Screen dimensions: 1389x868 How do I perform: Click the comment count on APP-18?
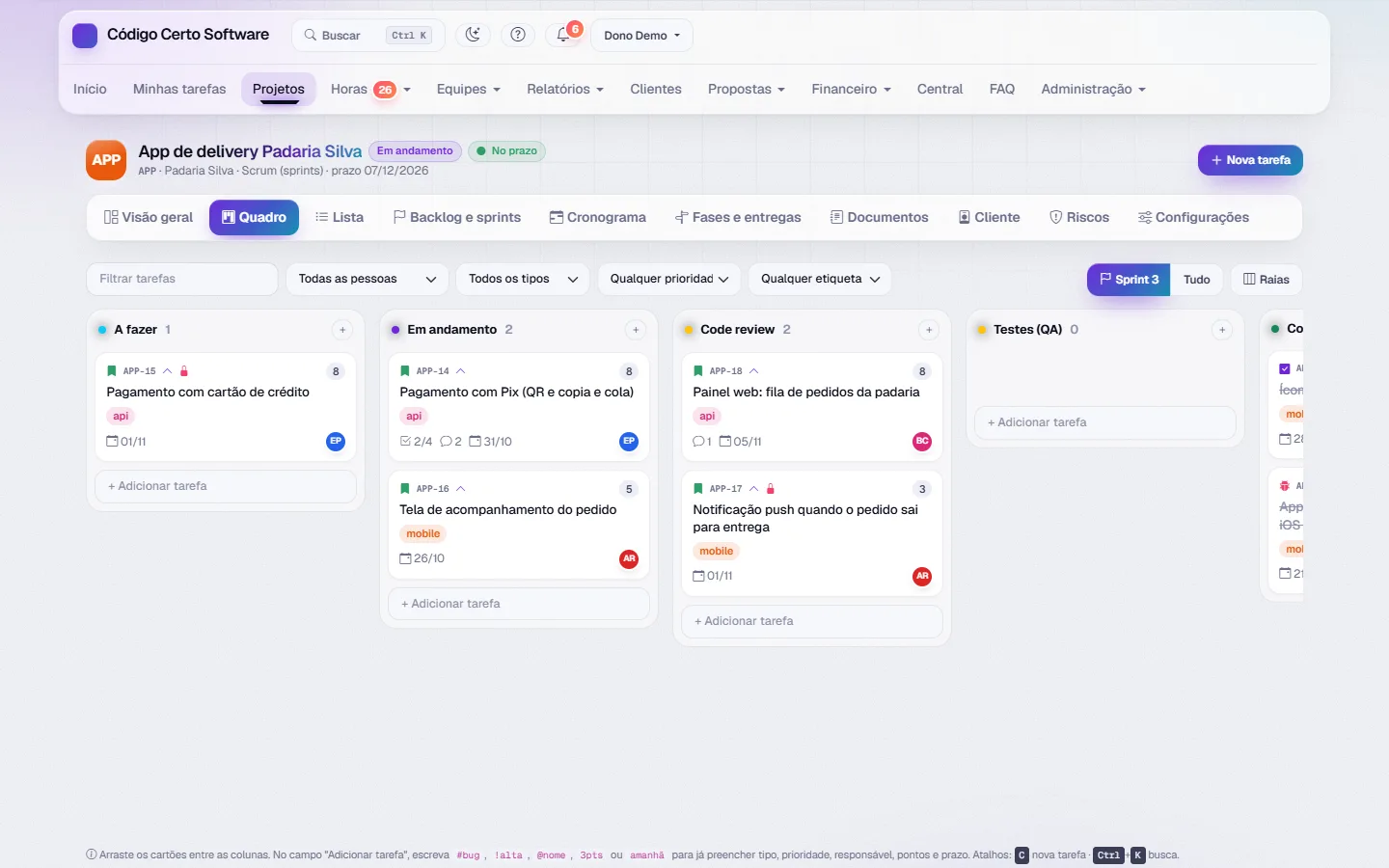[702, 442]
